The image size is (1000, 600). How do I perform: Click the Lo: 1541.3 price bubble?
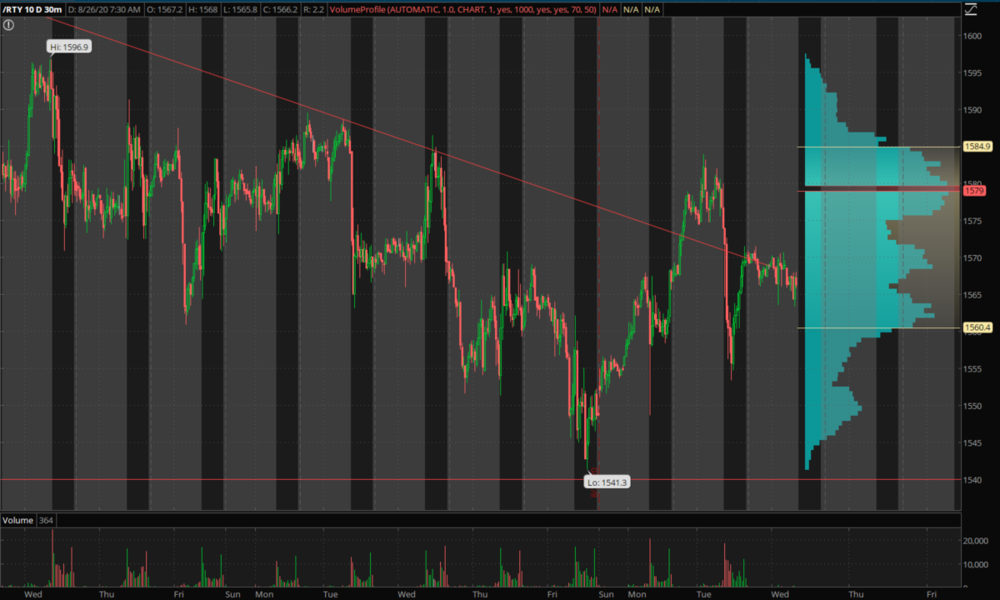click(607, 482)
